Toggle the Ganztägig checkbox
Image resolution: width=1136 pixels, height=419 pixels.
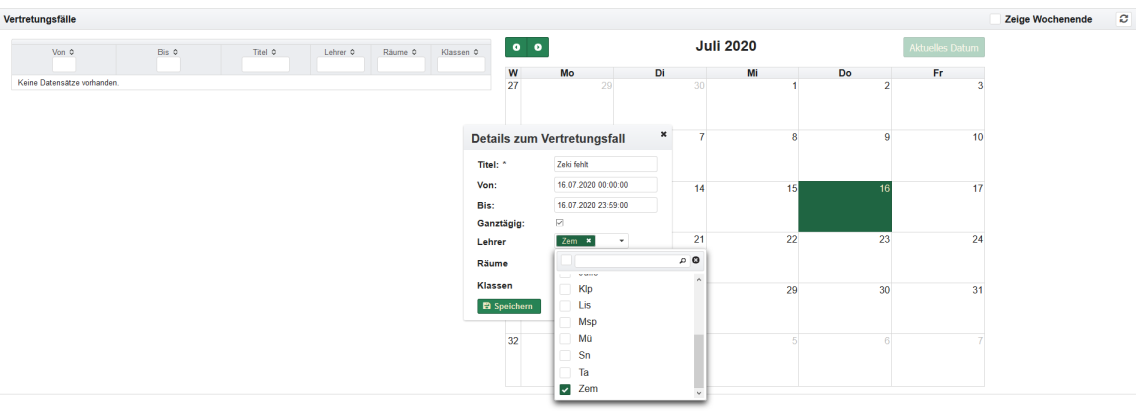pyautogui.click(x=560, y=222)
